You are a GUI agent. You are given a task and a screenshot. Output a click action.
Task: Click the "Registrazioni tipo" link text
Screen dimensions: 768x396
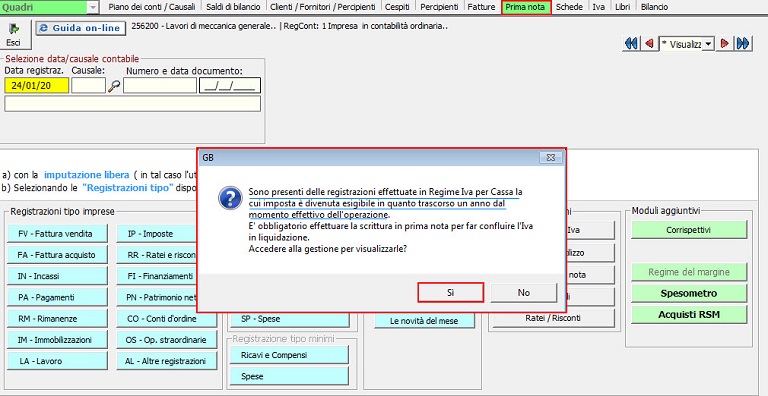coord(128,187)
